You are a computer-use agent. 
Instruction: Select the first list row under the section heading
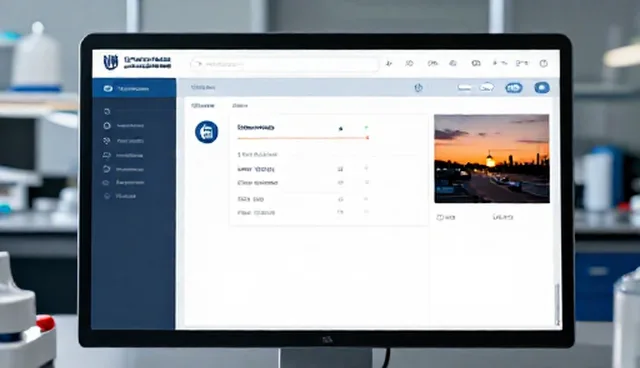[x=303, y=169]
